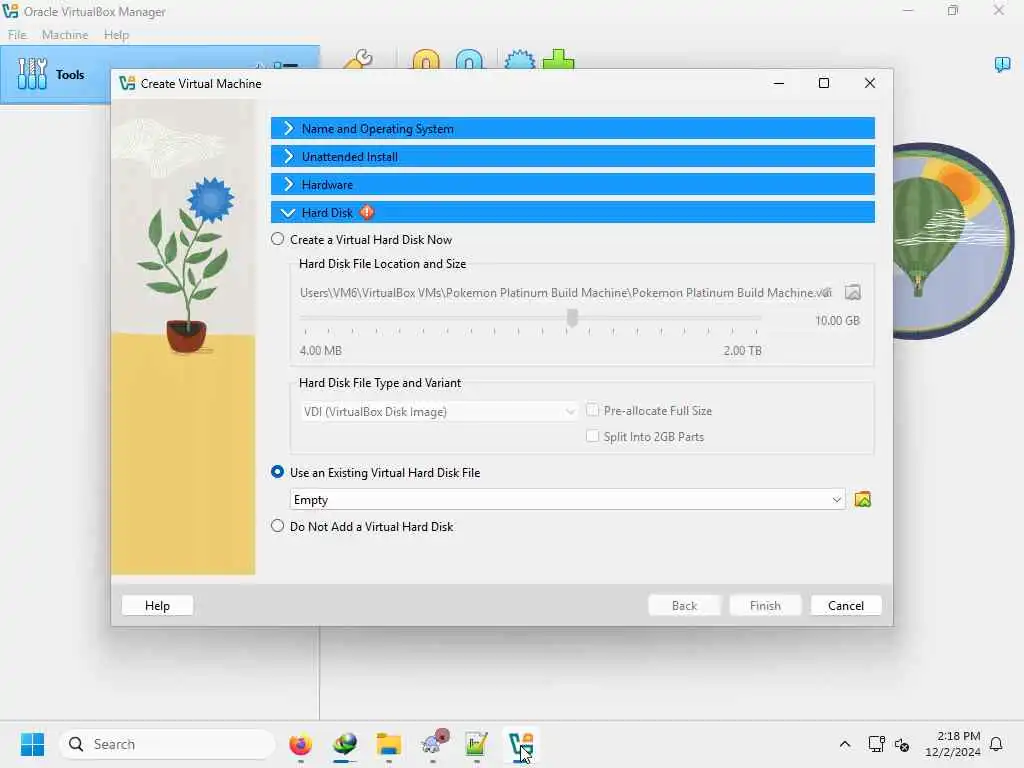The height and width of the screenshot is (768, 1024).
Task: Open the Empty existing disk dropdown
Action: pos(568,500)
